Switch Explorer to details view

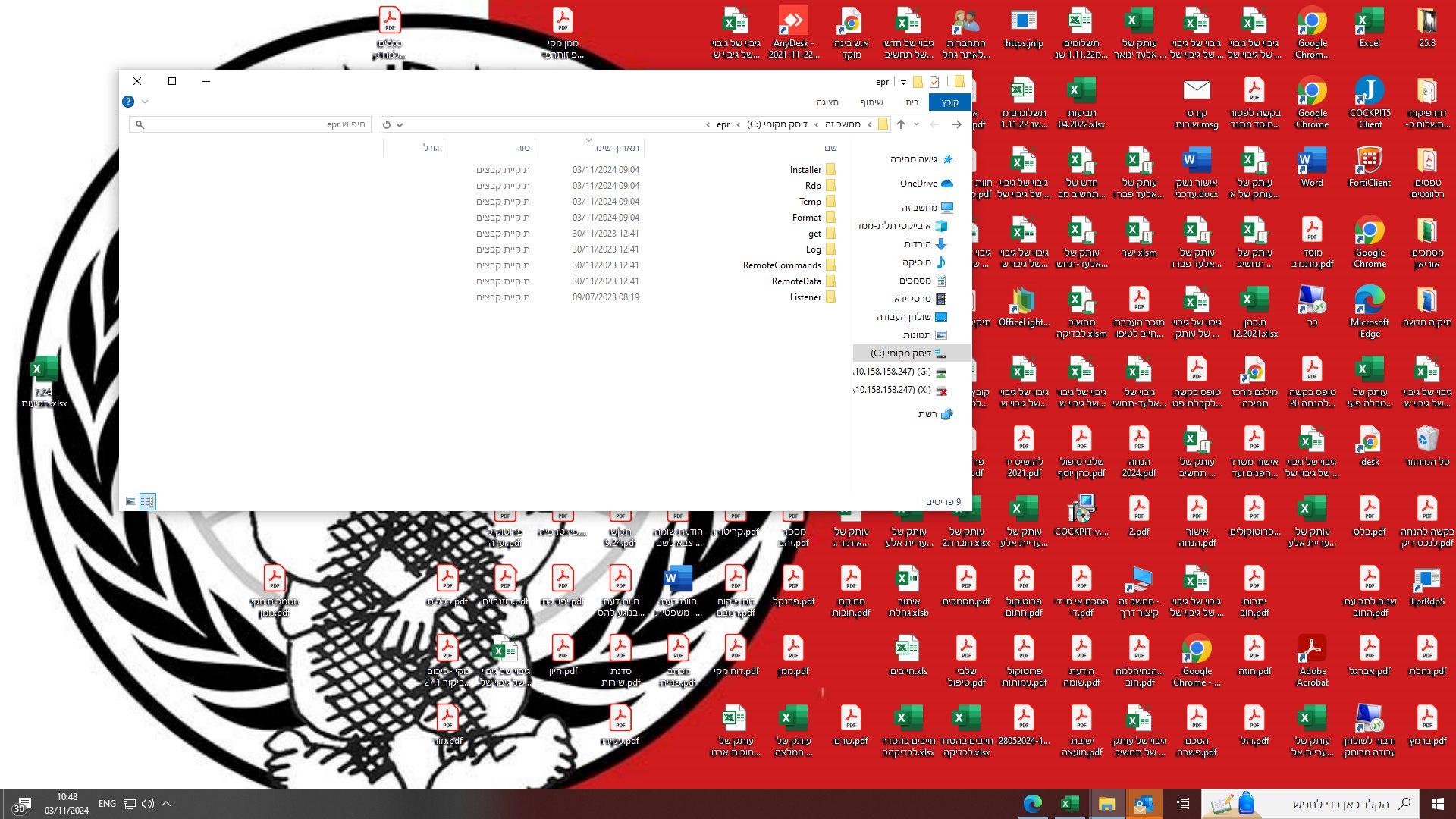147,501
